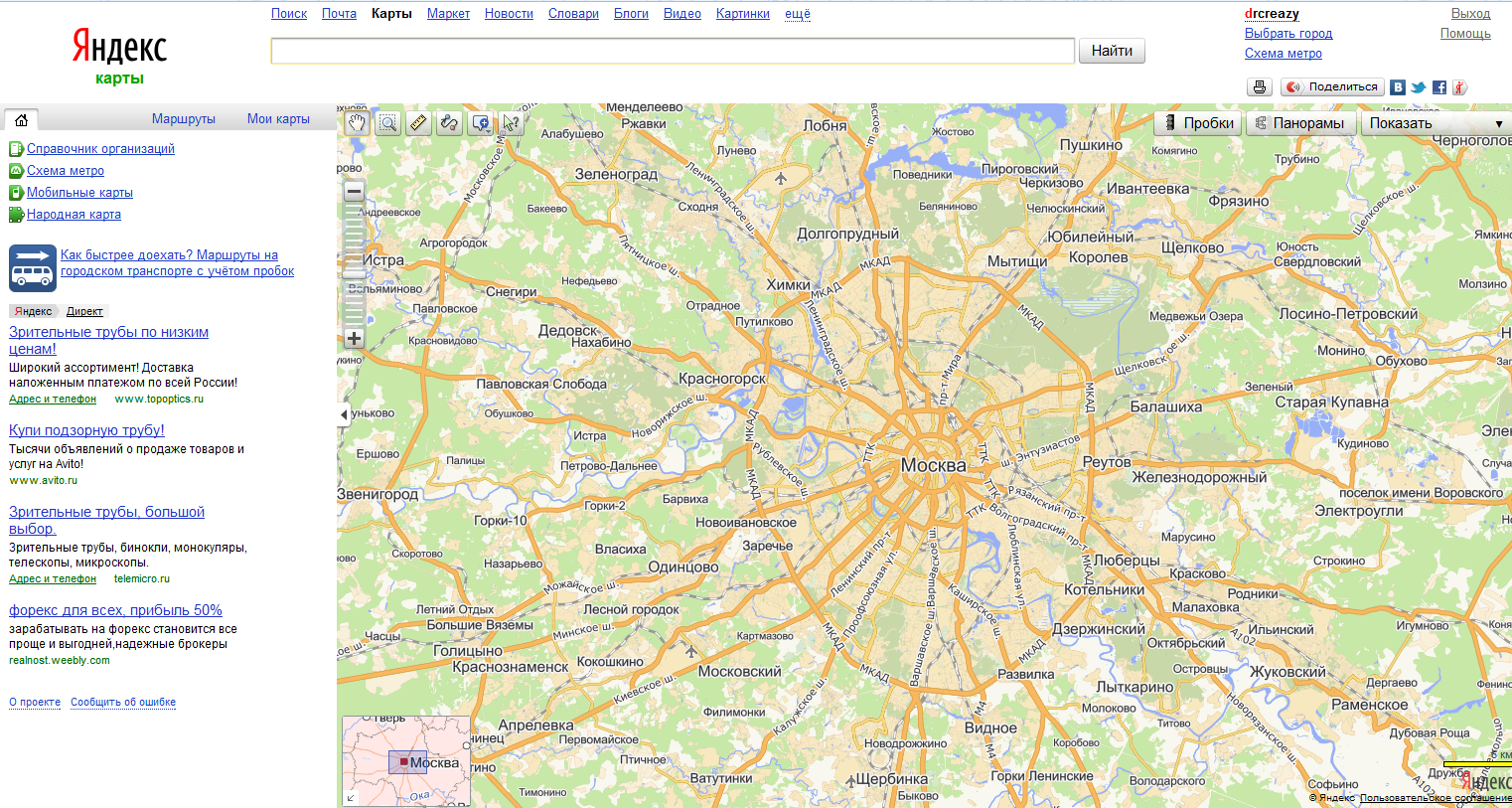1512x808 pixels.
Task: Click the Яндекс карты logo
Action: point(119,56)
